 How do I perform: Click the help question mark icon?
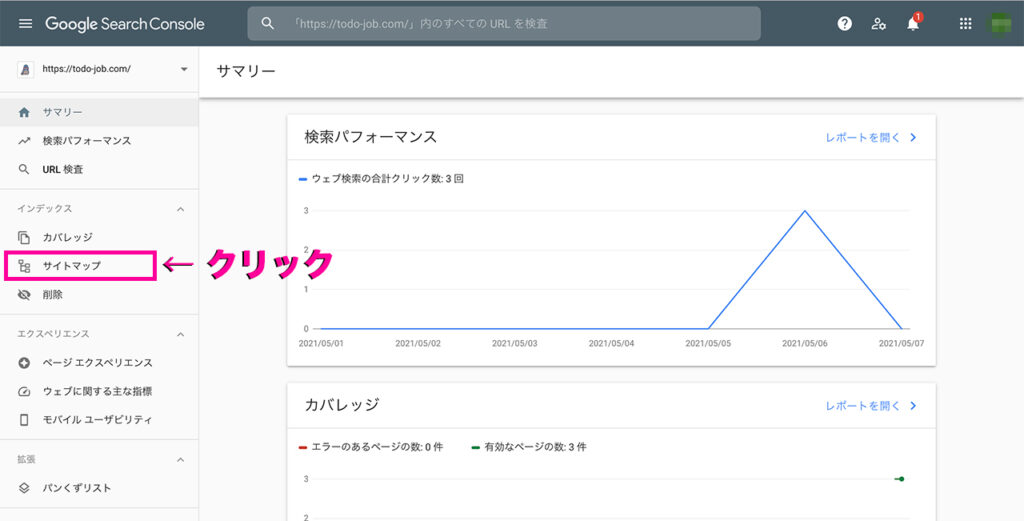coord(844,24)
